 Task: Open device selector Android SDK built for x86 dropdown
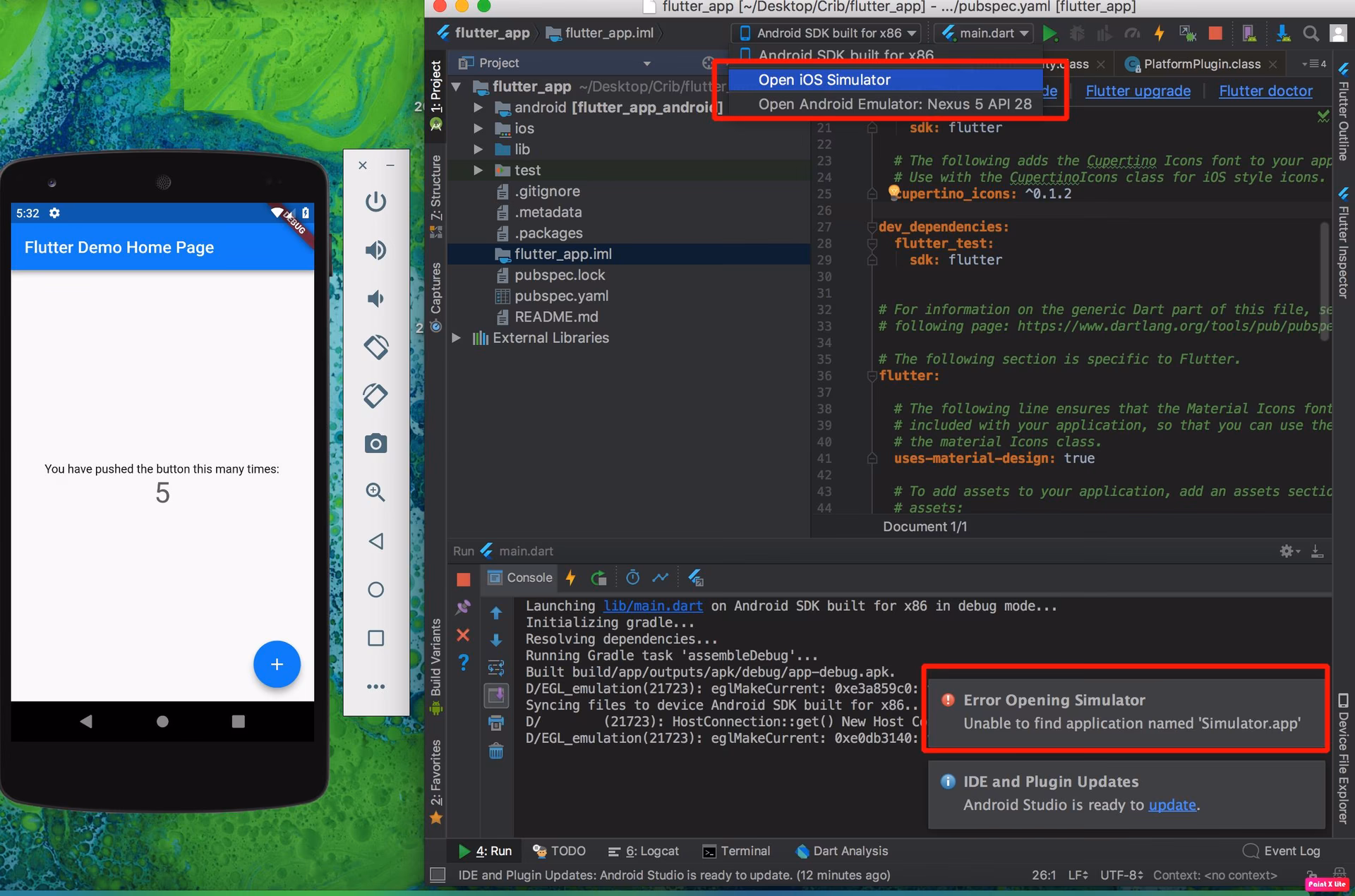pyautogui.click(x=828, y=33)
